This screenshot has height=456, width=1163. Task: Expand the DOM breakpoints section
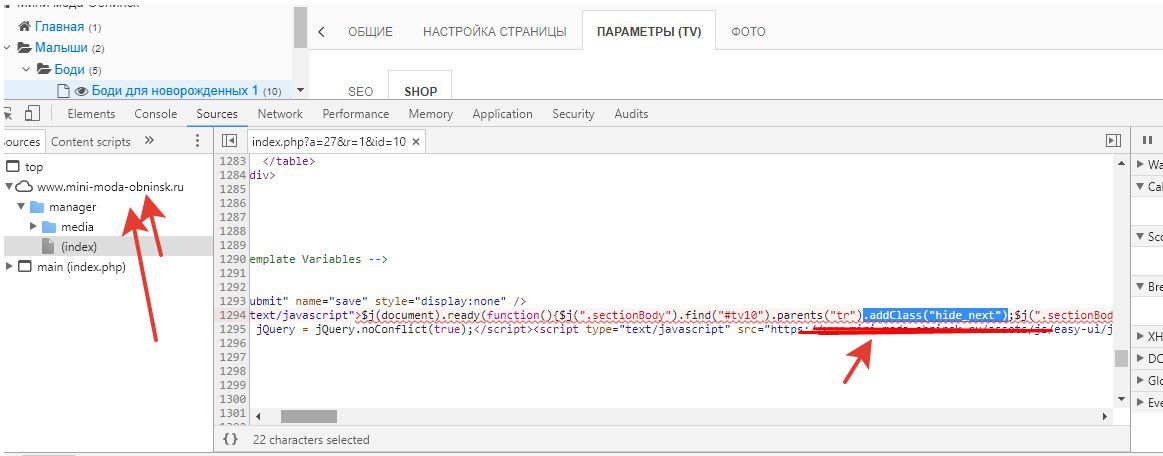pos(1141,358)
